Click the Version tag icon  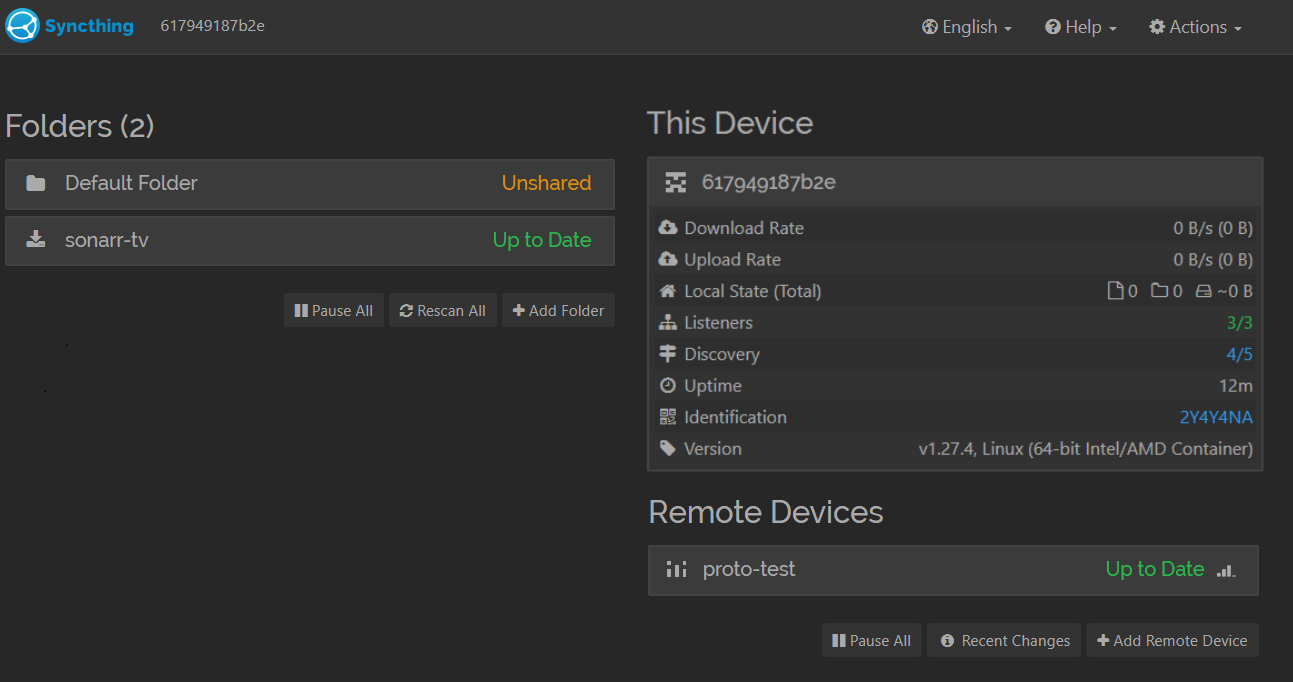(x=668, y=449)
